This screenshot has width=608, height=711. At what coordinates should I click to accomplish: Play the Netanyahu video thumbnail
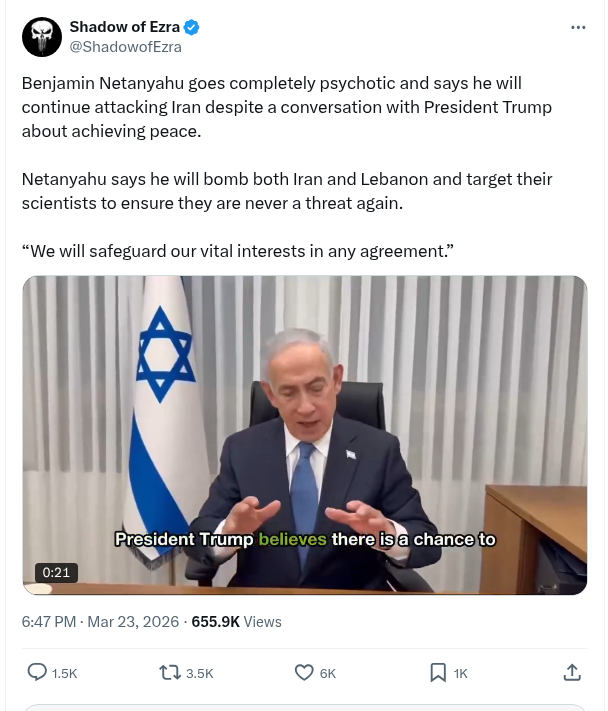tap(305, 435)
